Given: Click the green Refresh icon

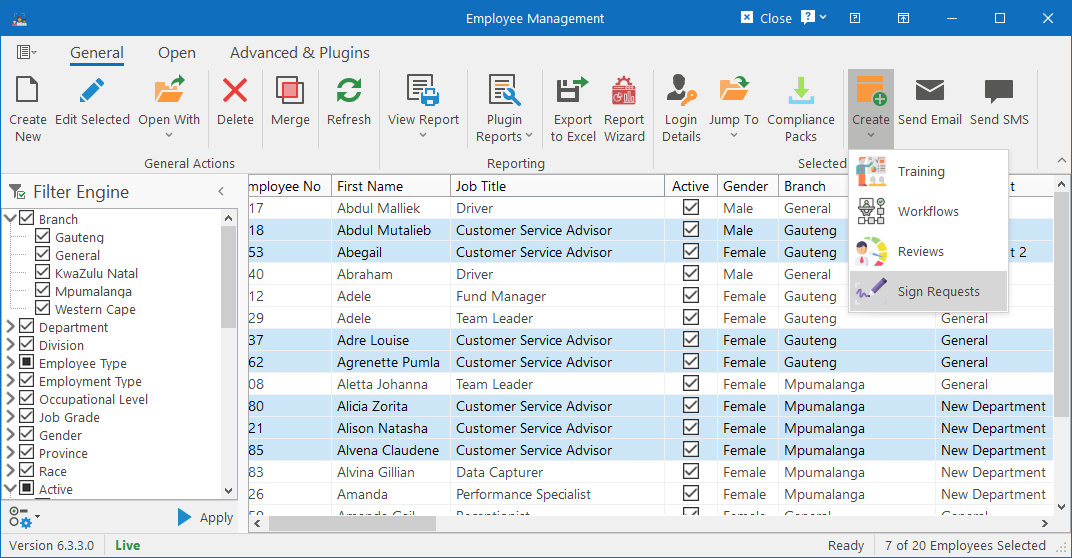Looking at the screenshot, I should point(349,90).
